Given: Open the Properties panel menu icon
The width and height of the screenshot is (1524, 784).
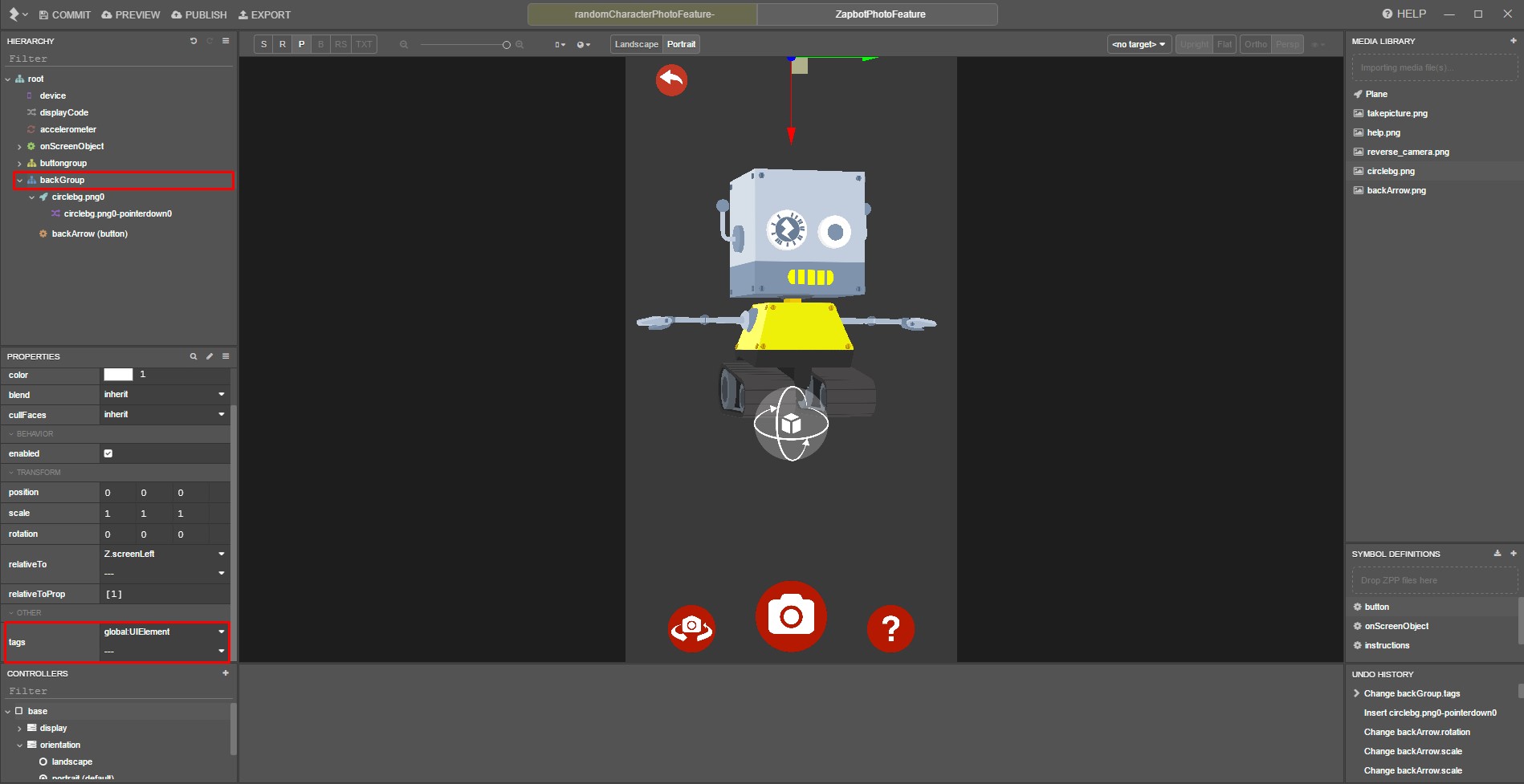Looking at the screenshot, I should click(x=226, y=356).
